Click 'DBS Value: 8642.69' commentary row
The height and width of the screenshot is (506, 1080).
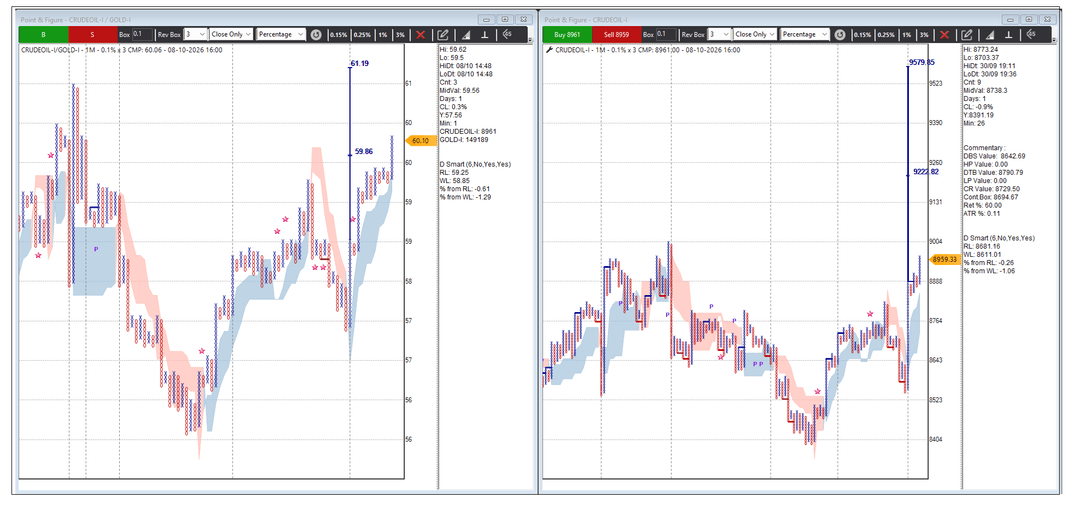[x=995, y=156]
